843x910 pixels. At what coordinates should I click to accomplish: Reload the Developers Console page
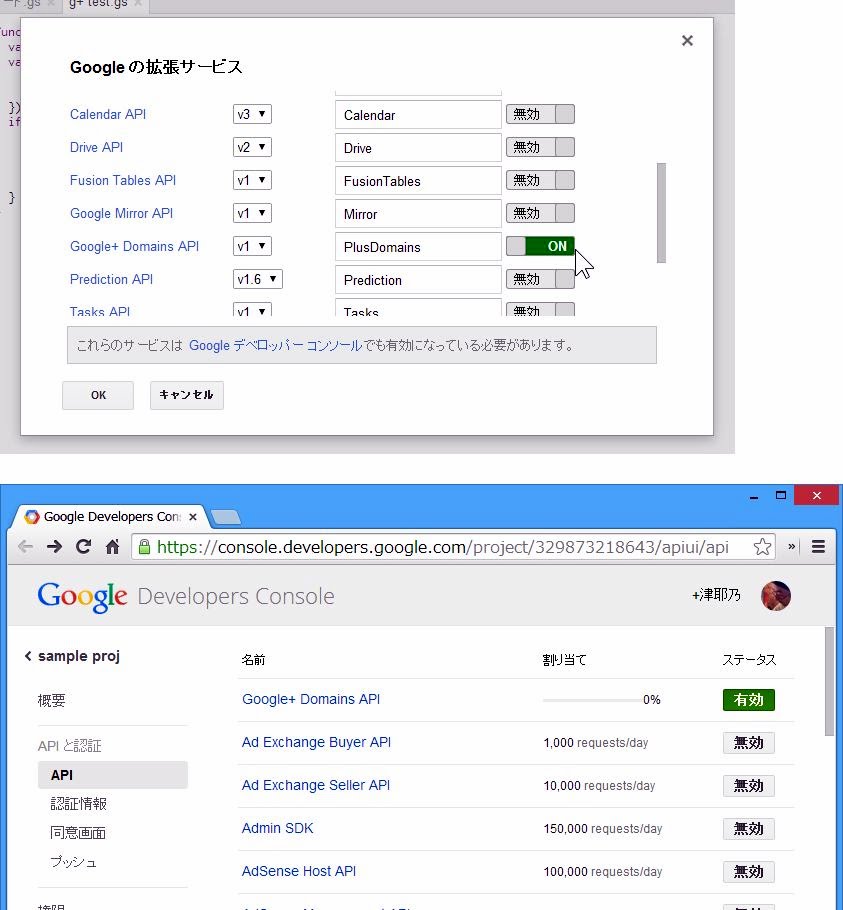pyautogui.click(x=84, y=546)
